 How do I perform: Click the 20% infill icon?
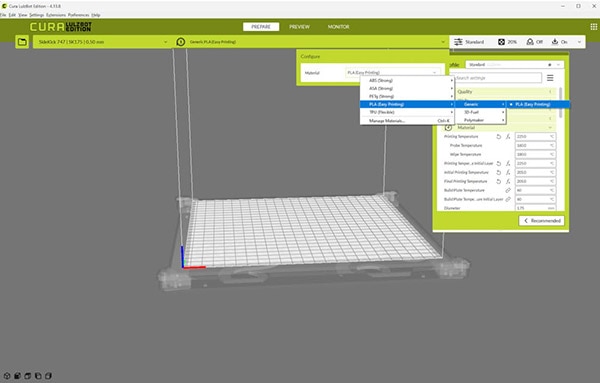[501, 42]
